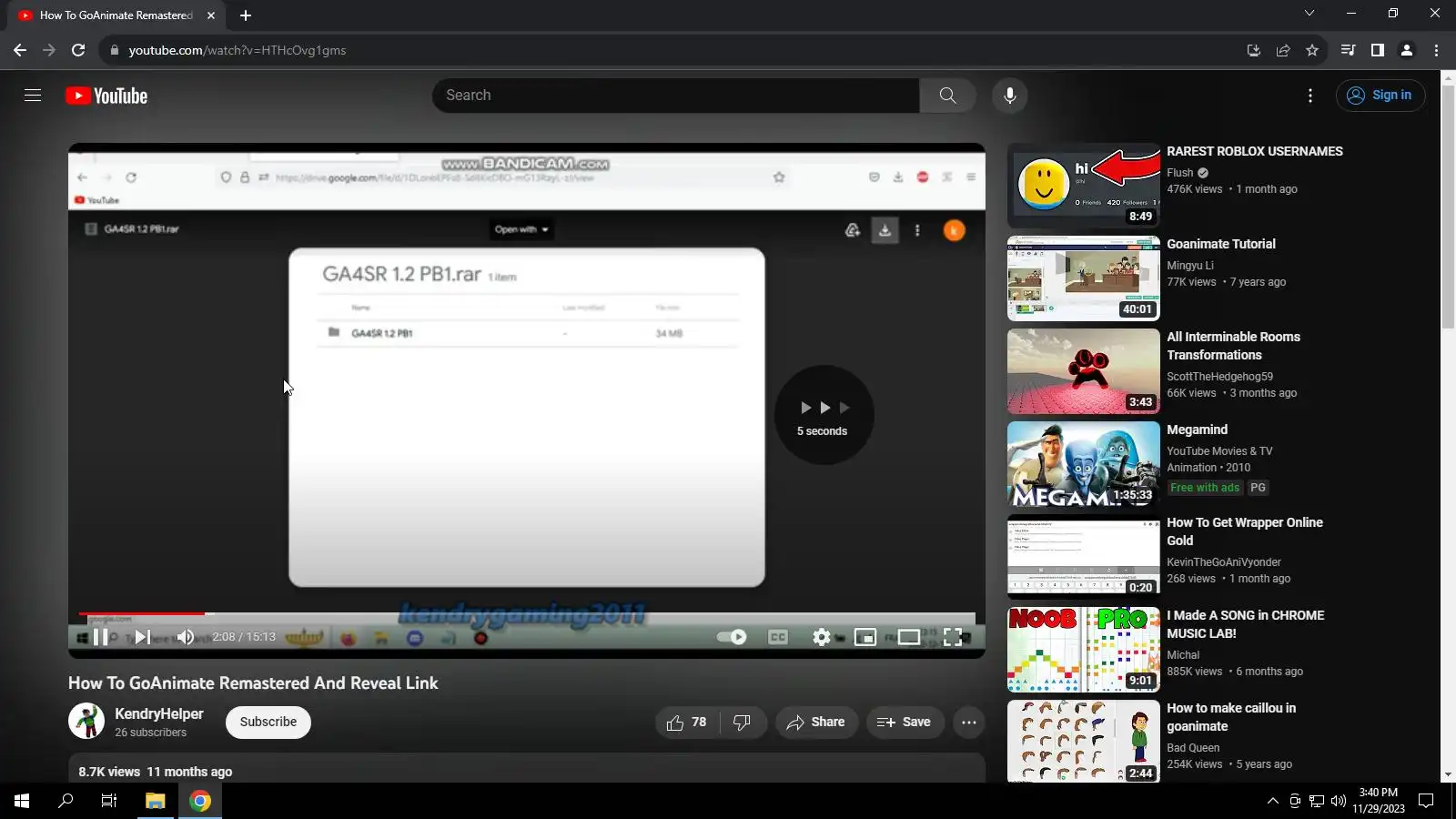Open the KendryHelper channel name link

pos(159,714)
